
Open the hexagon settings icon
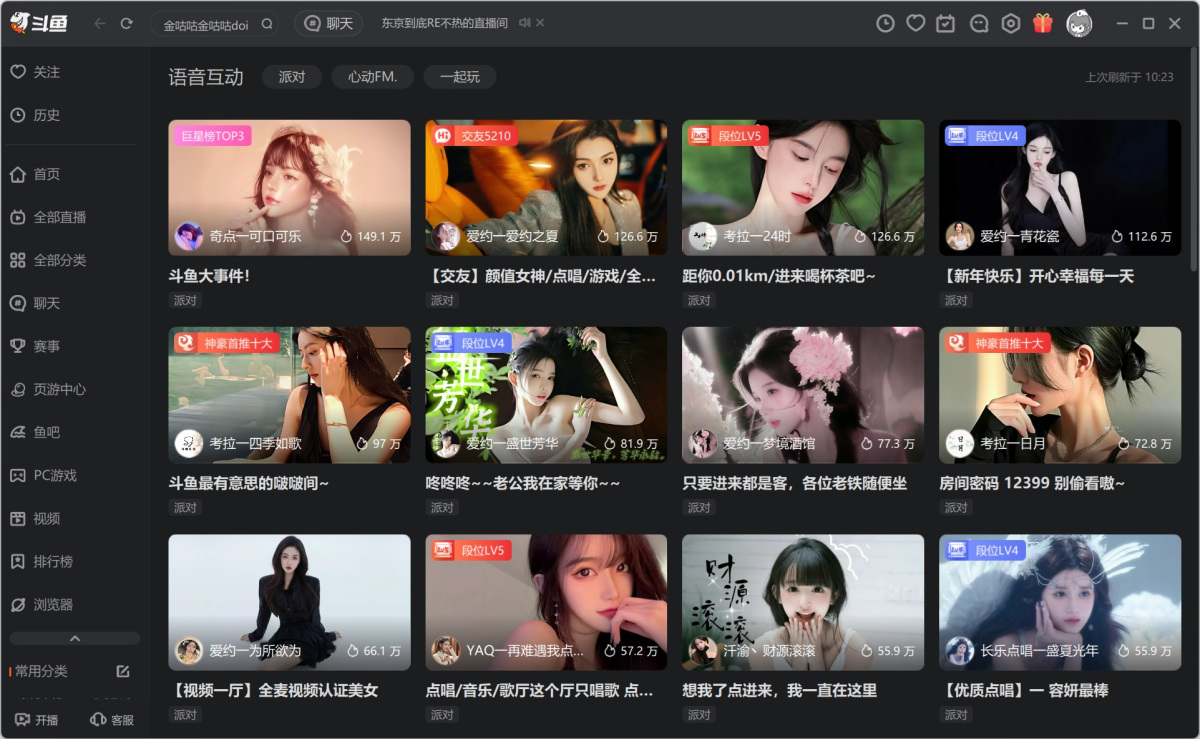point(1011,23)
